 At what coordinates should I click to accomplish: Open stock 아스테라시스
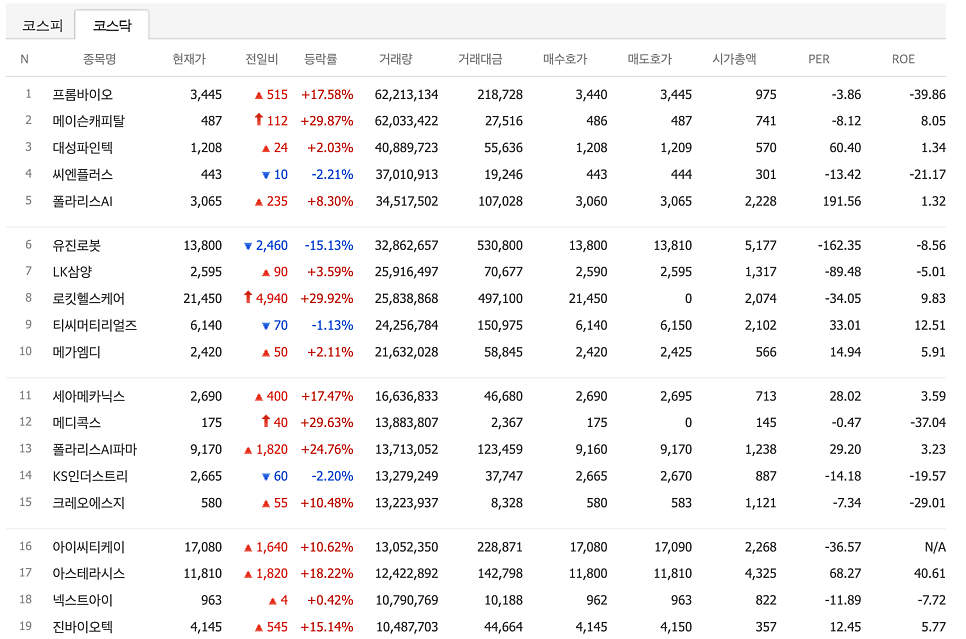(88, 574)
